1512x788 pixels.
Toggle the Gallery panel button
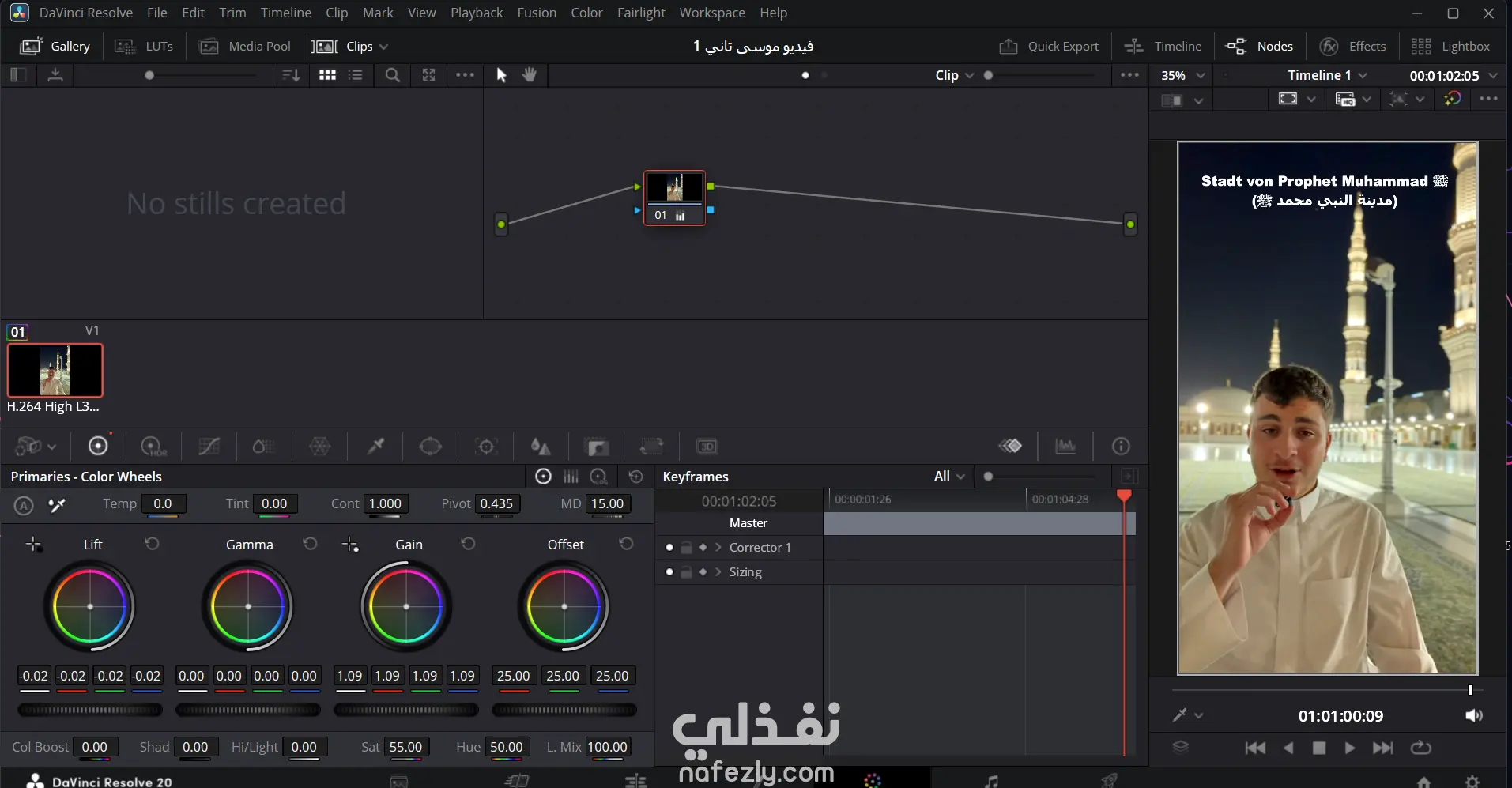[55, 47]
